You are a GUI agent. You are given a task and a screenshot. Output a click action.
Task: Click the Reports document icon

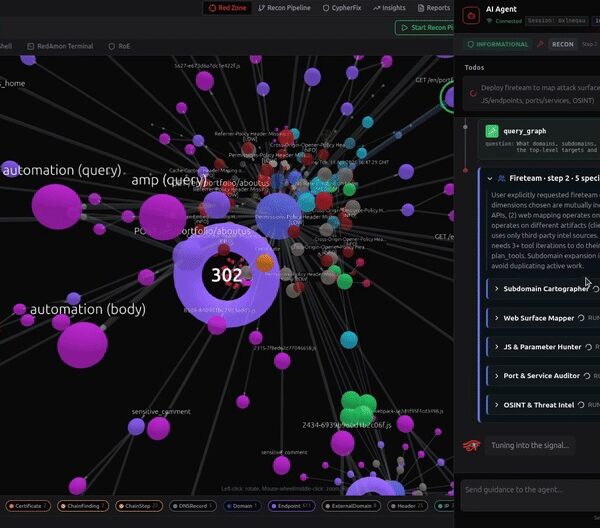coord(421,8)
